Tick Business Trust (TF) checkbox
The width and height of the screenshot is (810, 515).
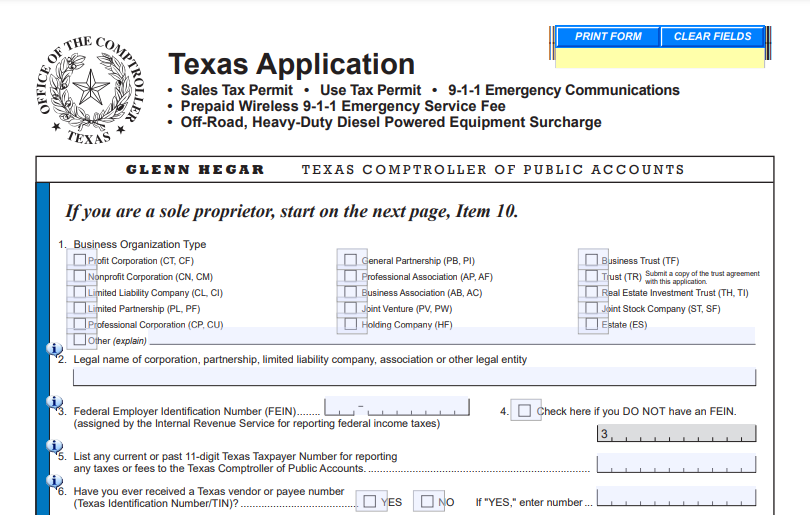[x=591, y=260]
